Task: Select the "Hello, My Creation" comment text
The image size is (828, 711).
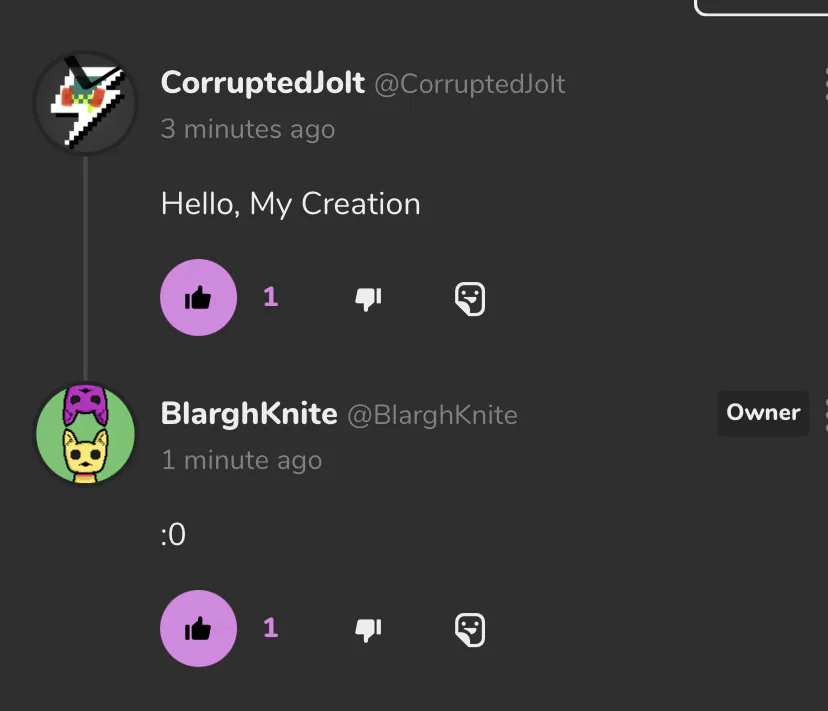Action: (x=290, y=204)
